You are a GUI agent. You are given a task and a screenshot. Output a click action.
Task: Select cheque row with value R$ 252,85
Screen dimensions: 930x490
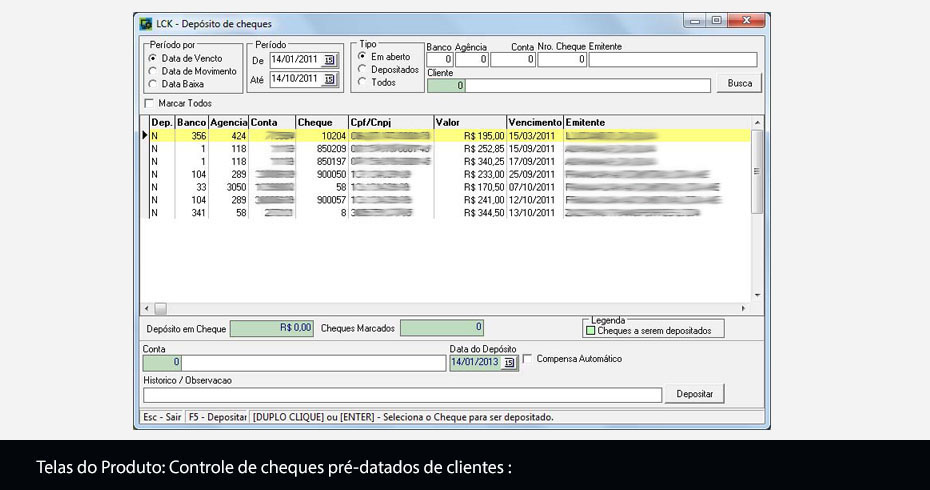450,149
